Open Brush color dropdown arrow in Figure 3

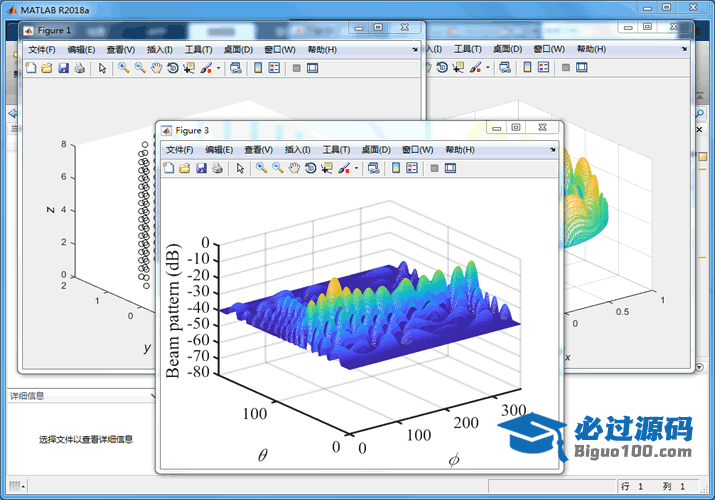(356, 168)
